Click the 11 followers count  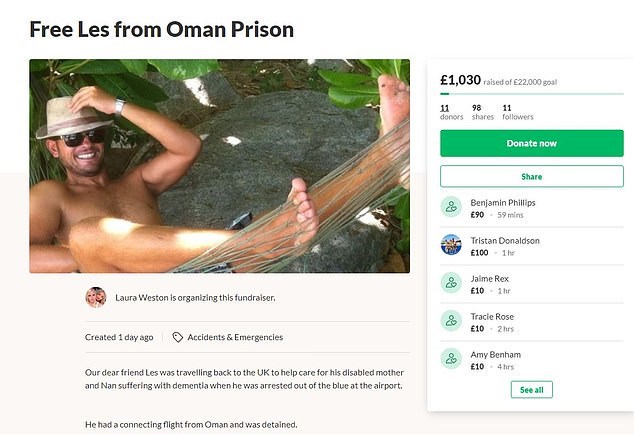[x=520, y=112]
